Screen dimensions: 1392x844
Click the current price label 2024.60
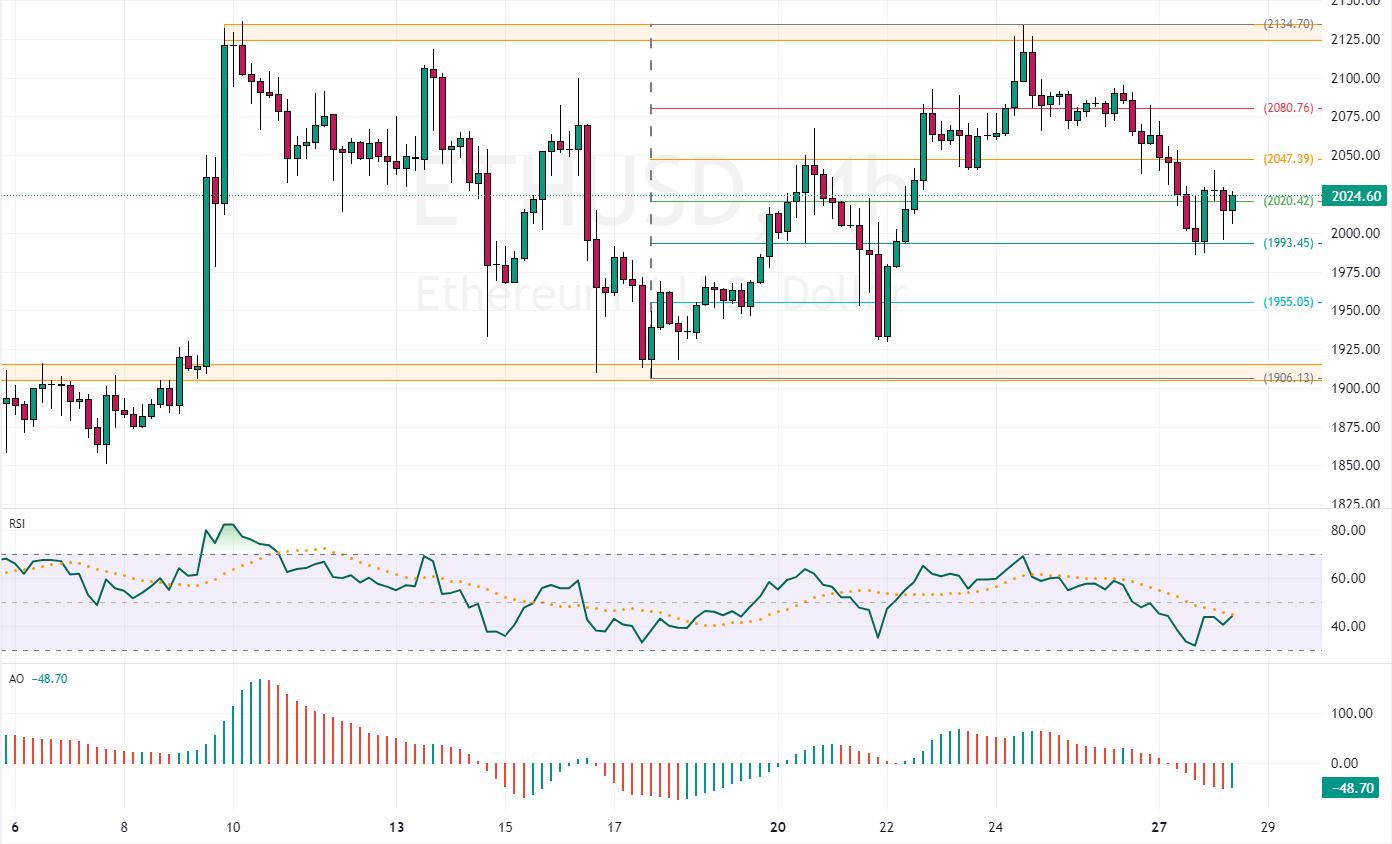pos(1355,196)
